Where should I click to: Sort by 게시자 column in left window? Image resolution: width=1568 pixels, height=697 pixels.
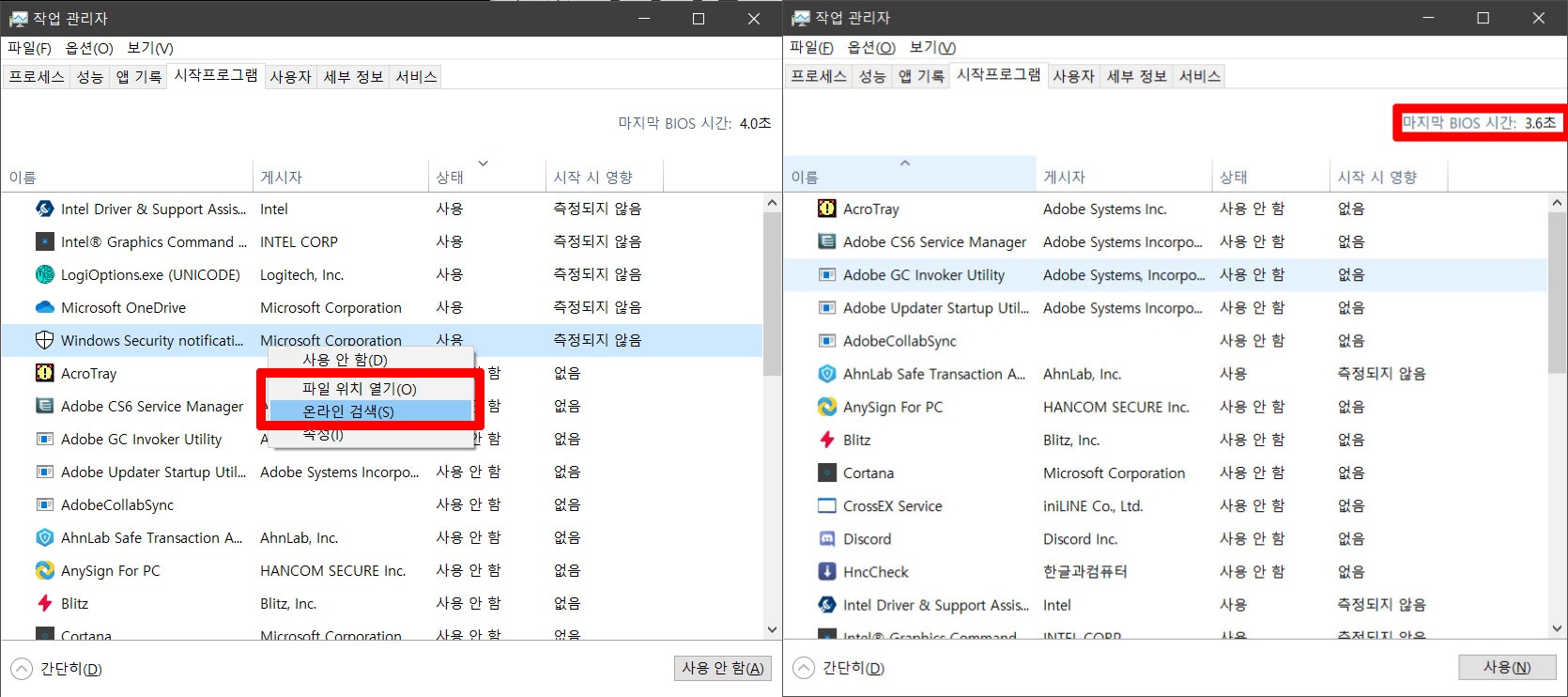pyautogui.click(x=340, y=176)
